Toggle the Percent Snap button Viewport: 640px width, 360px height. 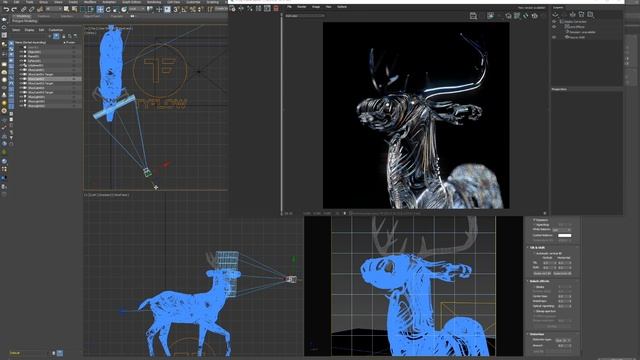pyautogui.click(x=193, y=9)
